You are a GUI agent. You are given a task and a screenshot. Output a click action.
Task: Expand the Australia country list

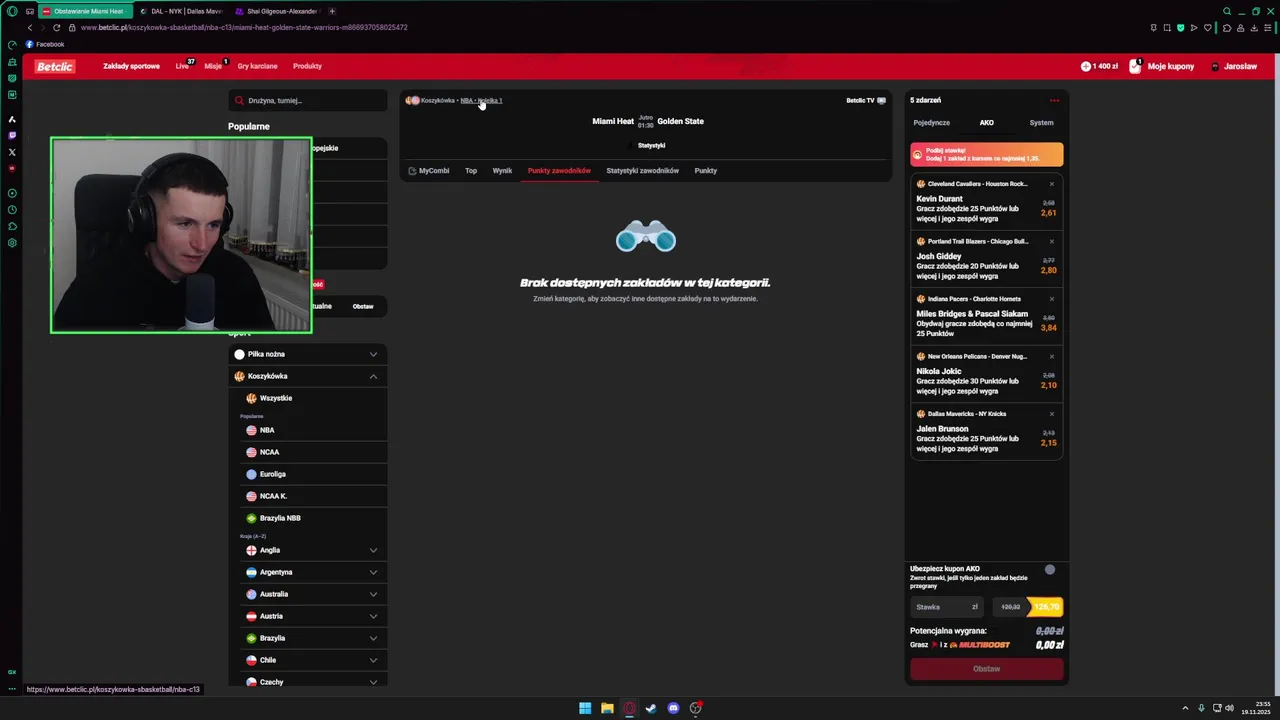point(373,594)
